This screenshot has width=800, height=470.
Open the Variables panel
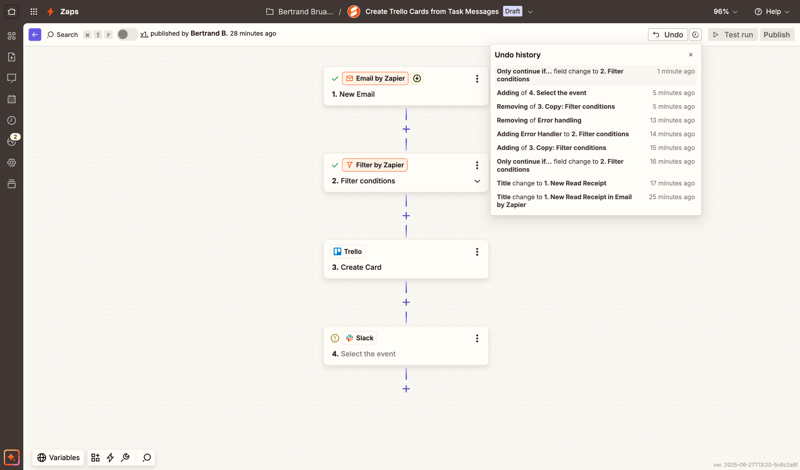click(58, 457)
